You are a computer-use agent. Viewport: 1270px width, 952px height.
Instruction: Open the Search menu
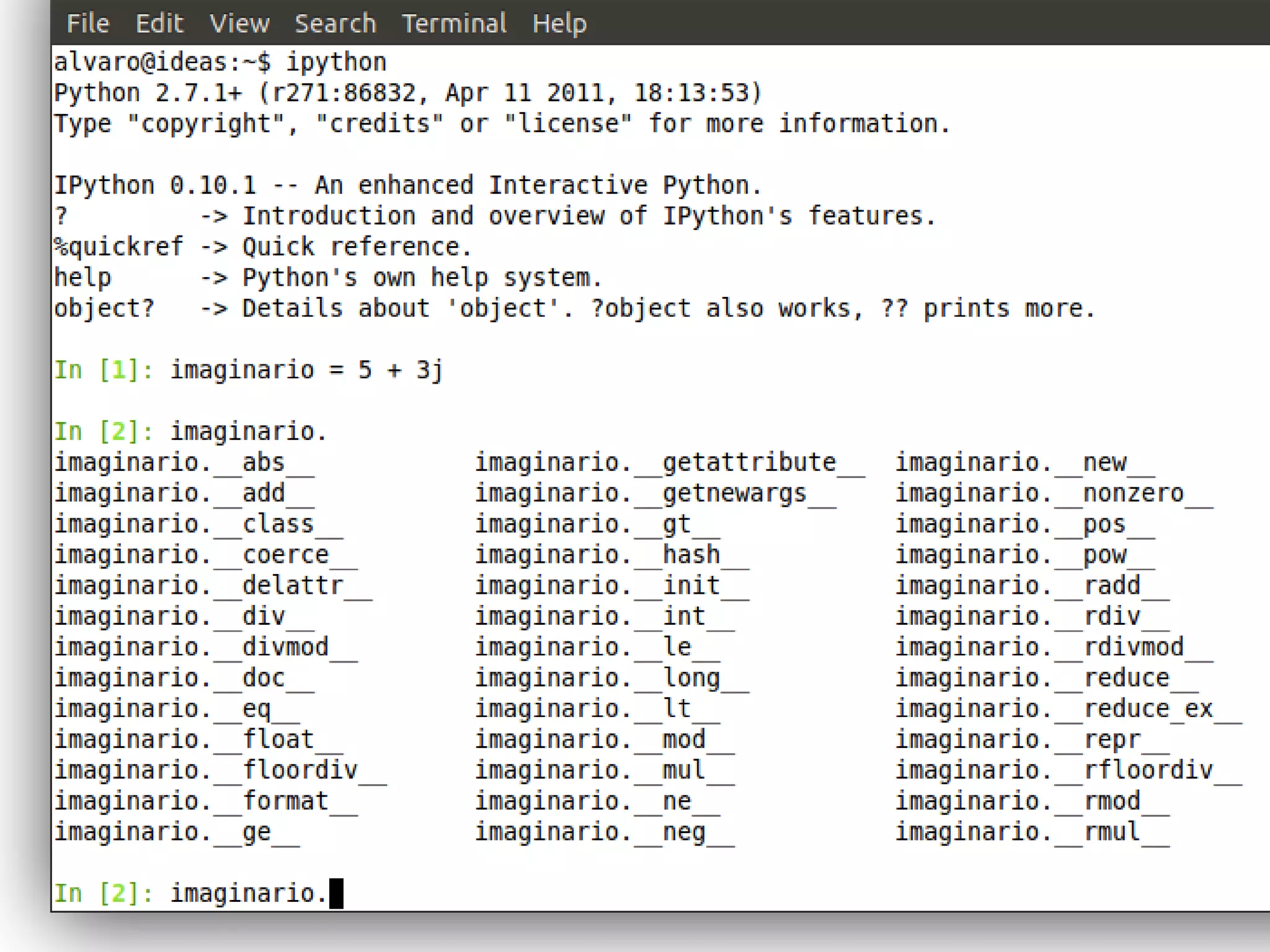pyautogui.click(x=335, y=24)
